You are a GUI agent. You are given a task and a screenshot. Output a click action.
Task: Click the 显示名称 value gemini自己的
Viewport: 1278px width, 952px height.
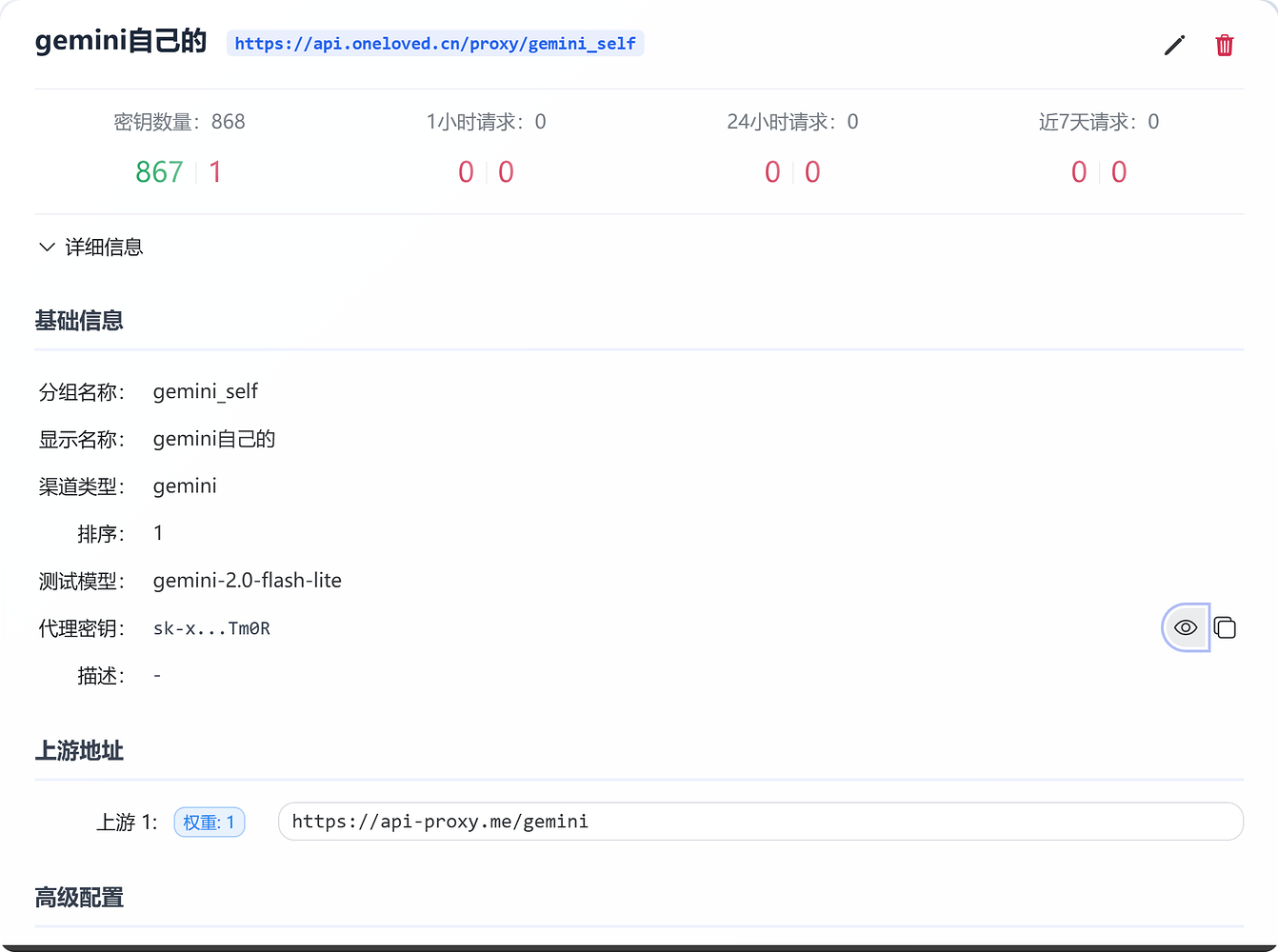[214, 439]
